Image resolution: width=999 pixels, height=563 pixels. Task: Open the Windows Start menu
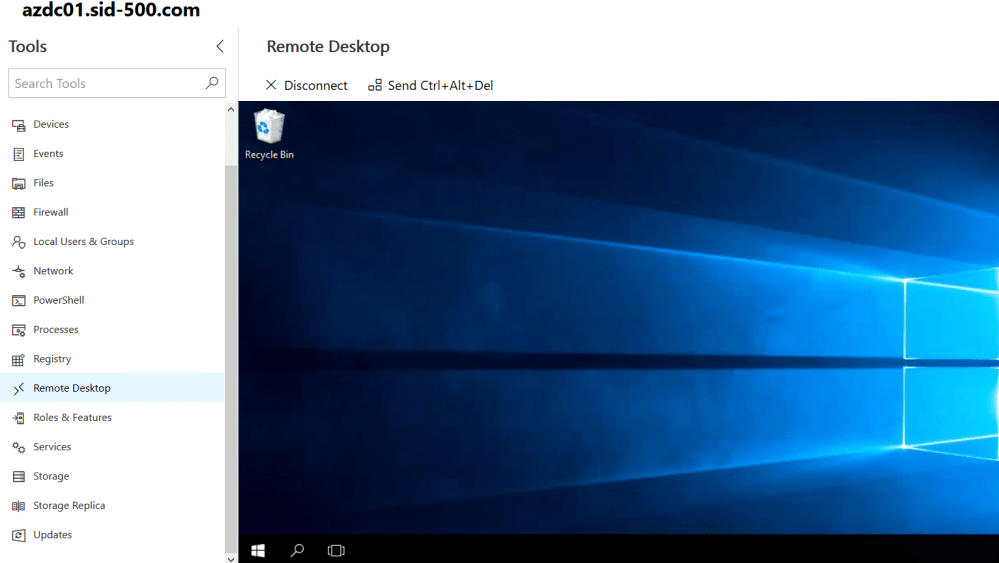(258, 550)
